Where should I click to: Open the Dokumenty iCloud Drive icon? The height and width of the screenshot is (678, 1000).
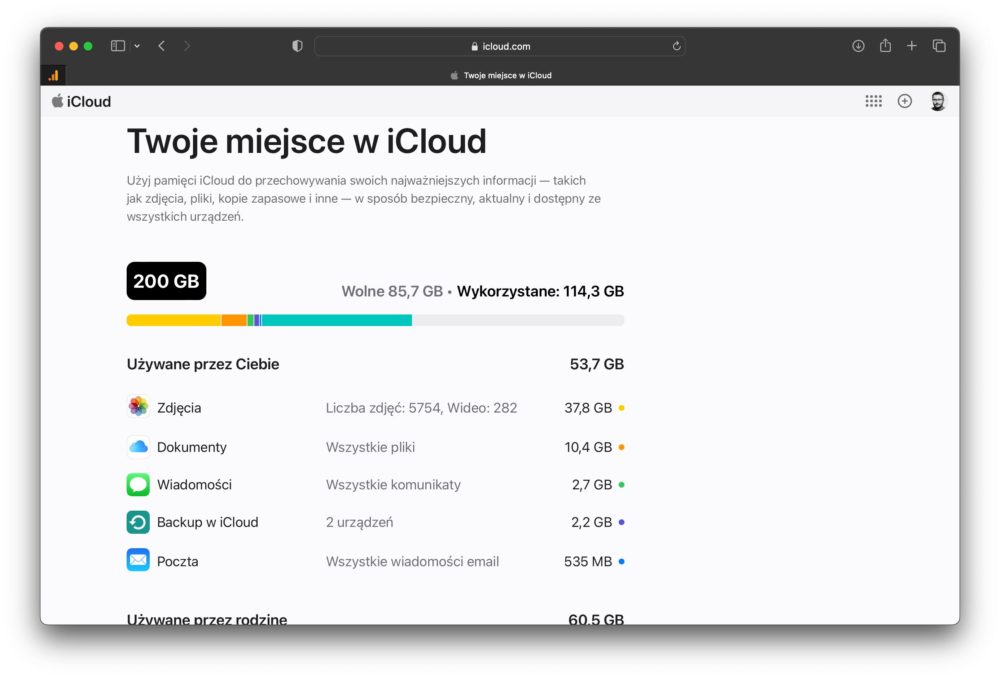point(138,446)
